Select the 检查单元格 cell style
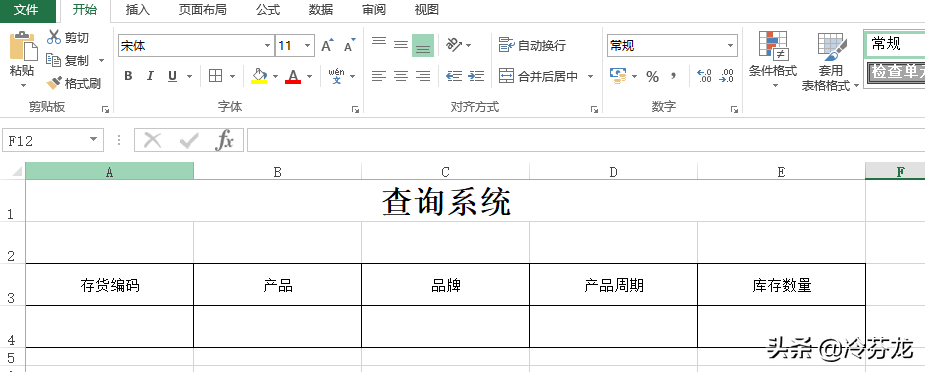The image size is (925, 372). pyautogui.click(x=896, y=73)
